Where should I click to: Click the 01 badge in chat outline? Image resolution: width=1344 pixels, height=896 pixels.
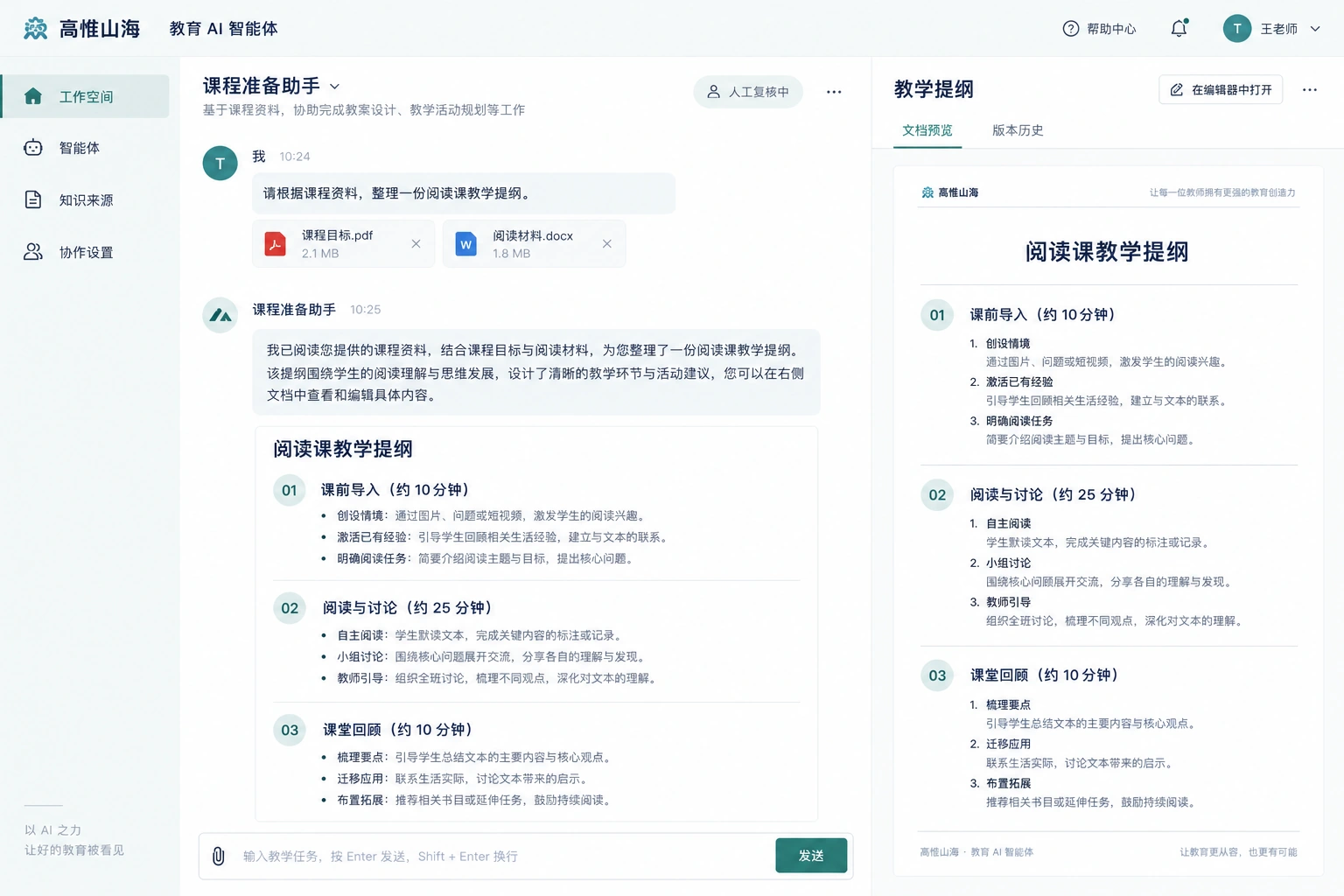point(290,490)
